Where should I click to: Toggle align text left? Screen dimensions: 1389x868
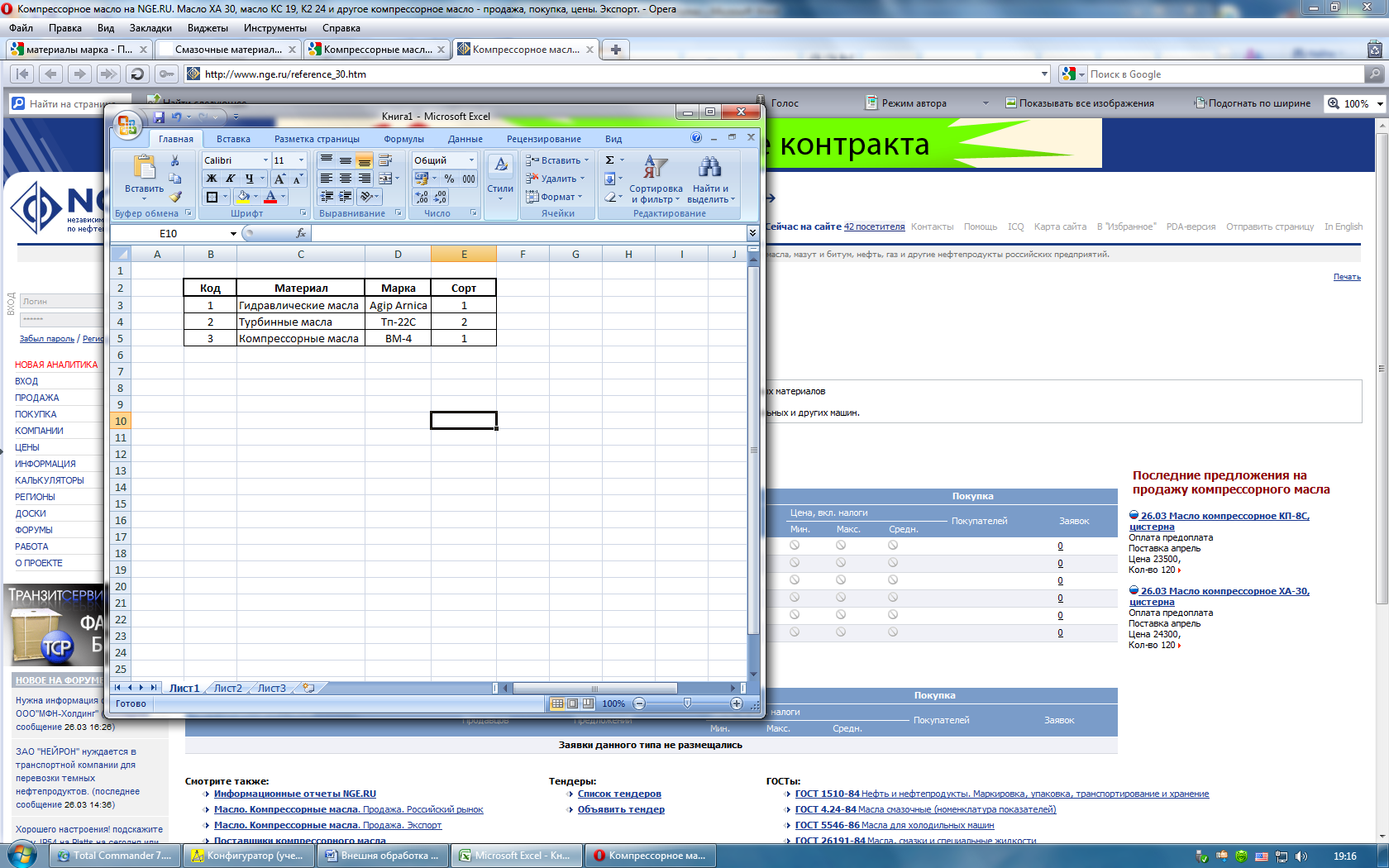(x=327, y=179)
